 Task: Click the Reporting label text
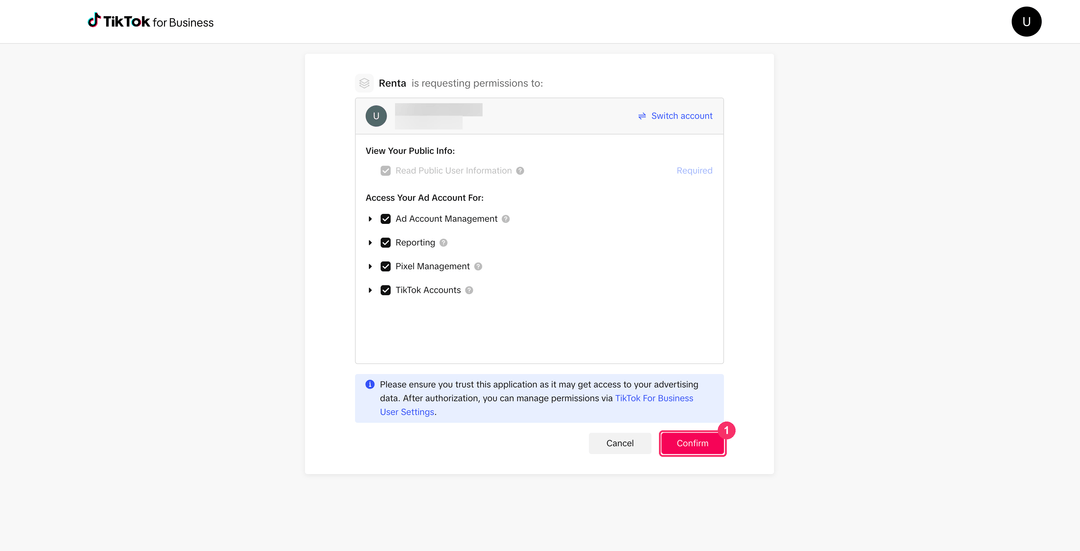pos(415,242)
